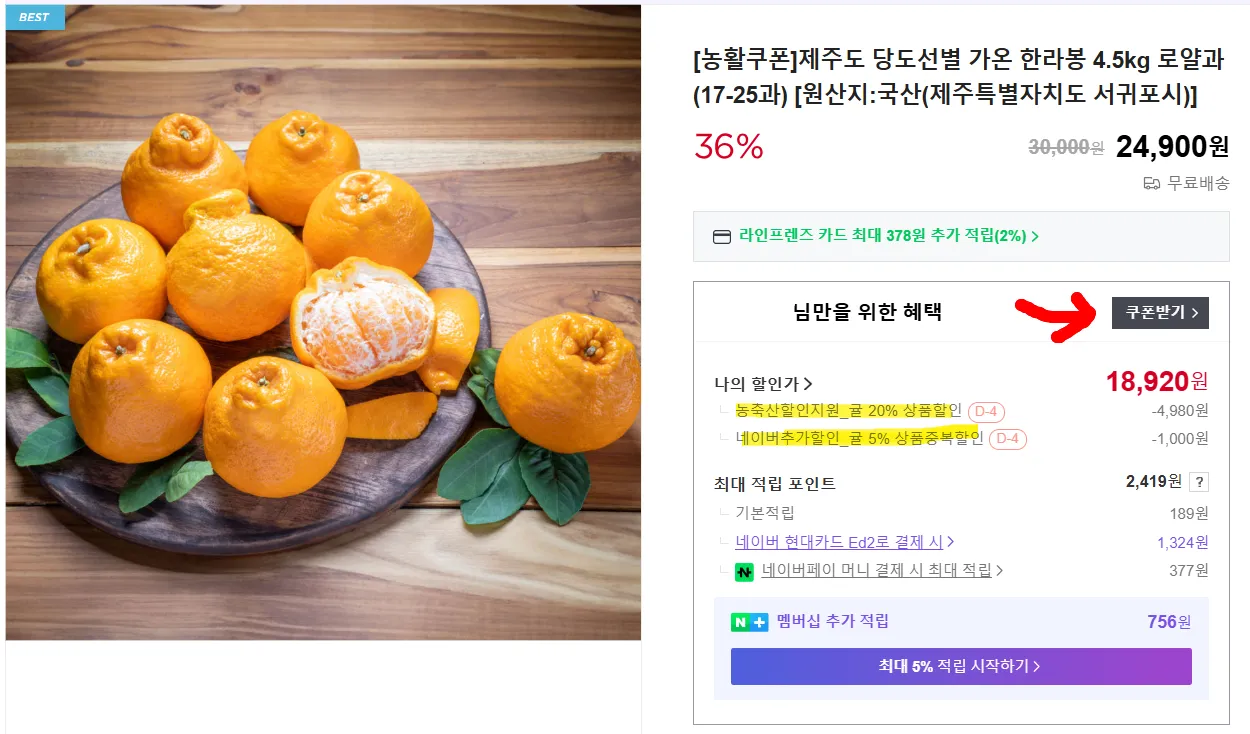Click 최대 5% 적립 시작하기 button
This screenshot has width=1250, height=734.
[x=960, y=666]
